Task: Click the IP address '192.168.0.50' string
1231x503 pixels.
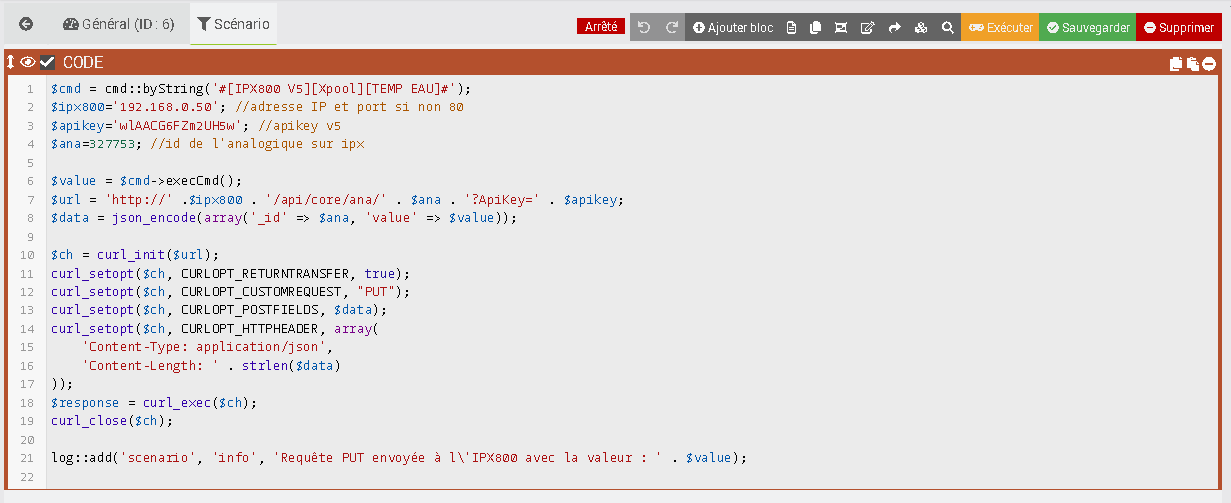Action: pyautogui.click(x=168, y=107)
